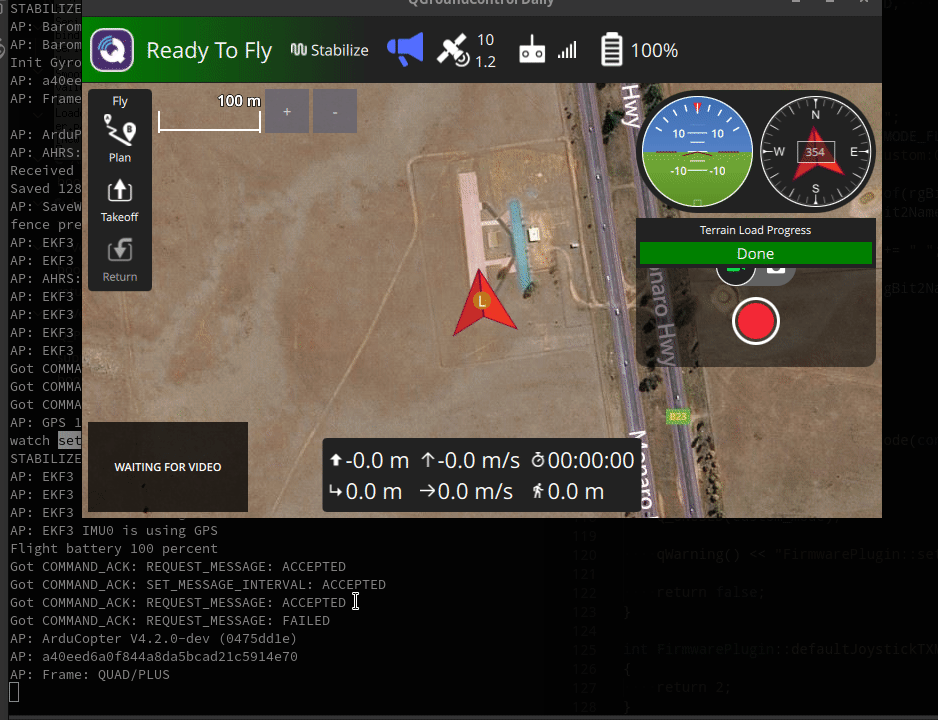938x720 pixels.
Task: Click the 100% battery percentage
Action: (654, 51)
